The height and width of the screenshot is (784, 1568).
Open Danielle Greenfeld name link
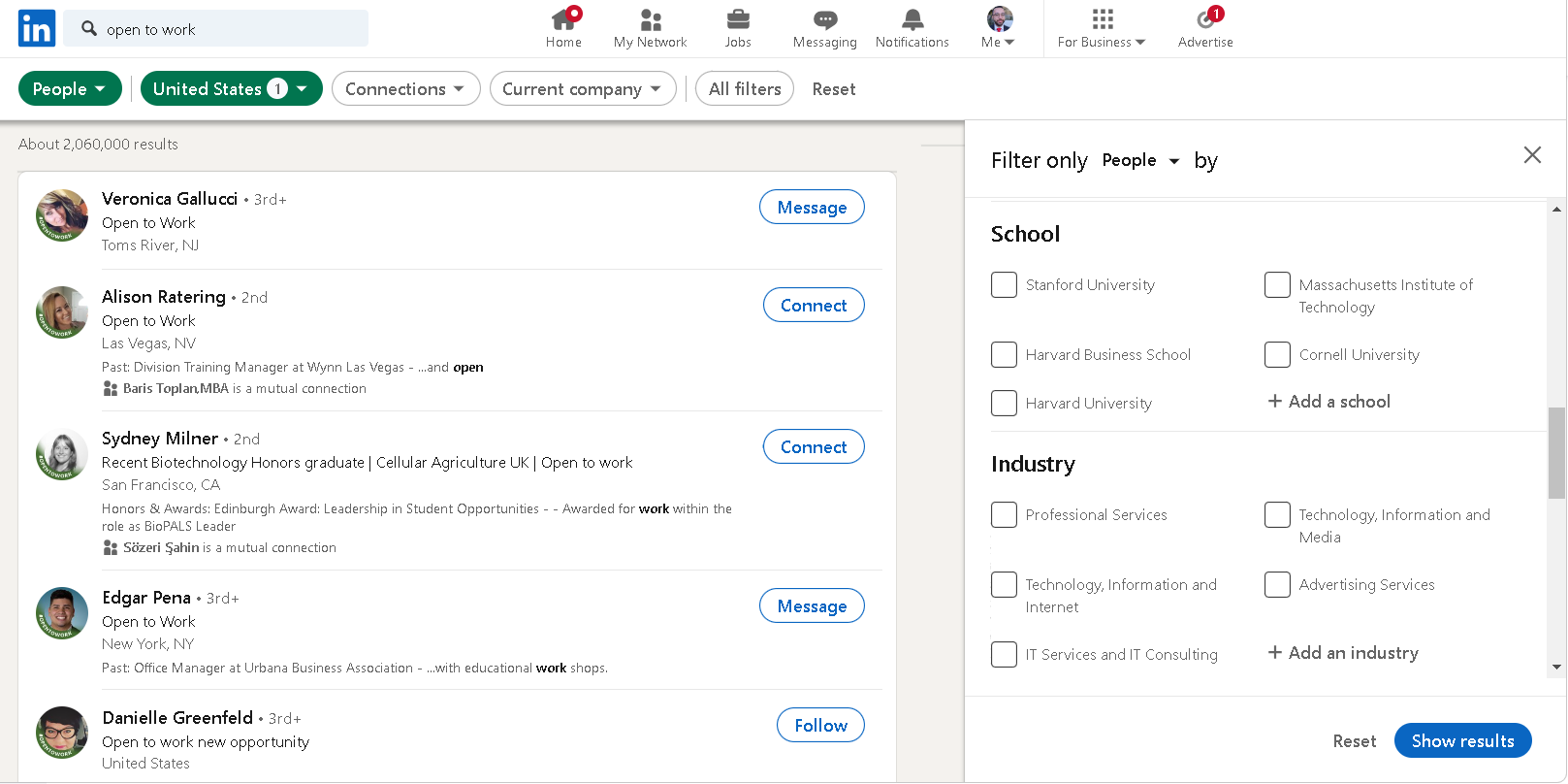(177, 718)
